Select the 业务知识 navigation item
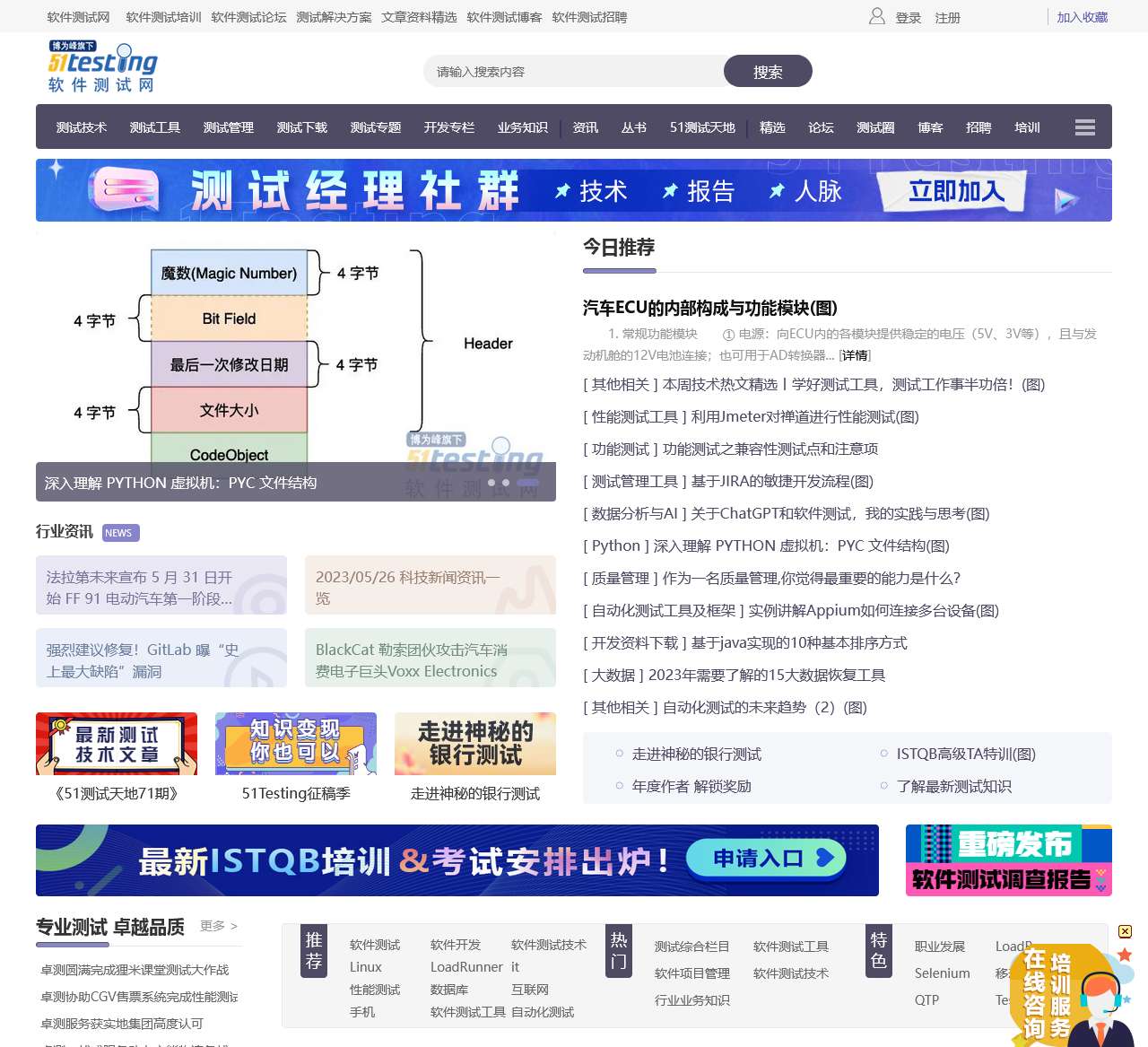 (x=523, y=127)
